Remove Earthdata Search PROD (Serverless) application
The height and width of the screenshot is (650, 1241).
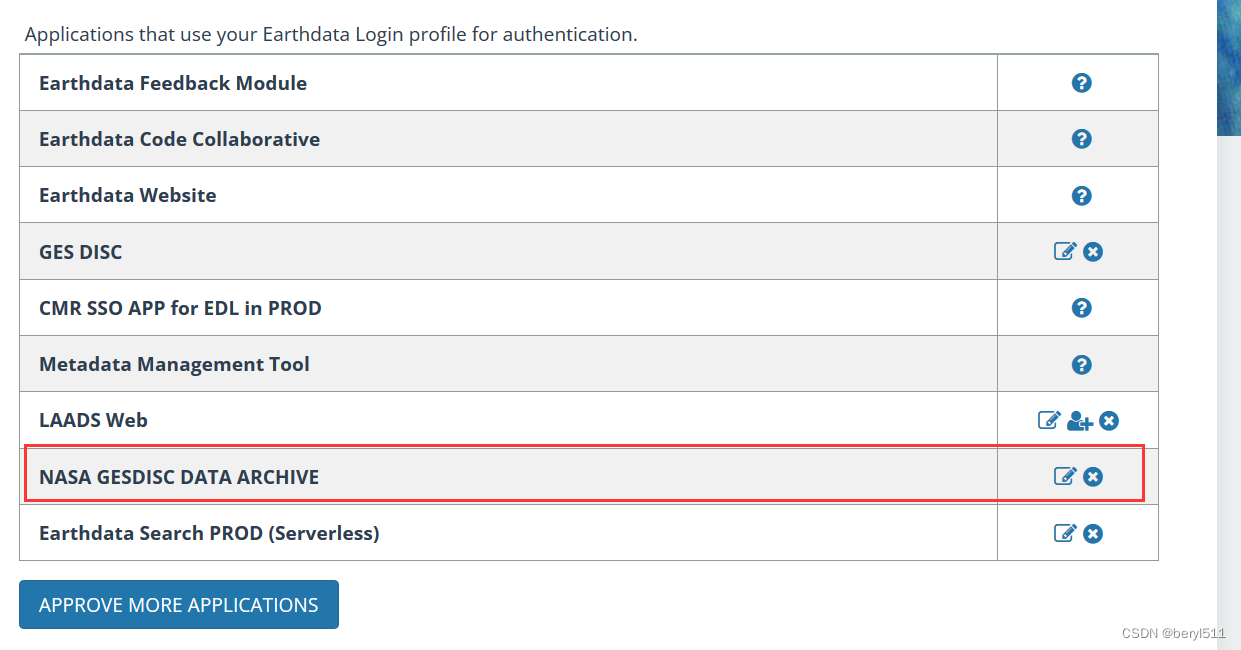click(x=1093, y=534)
